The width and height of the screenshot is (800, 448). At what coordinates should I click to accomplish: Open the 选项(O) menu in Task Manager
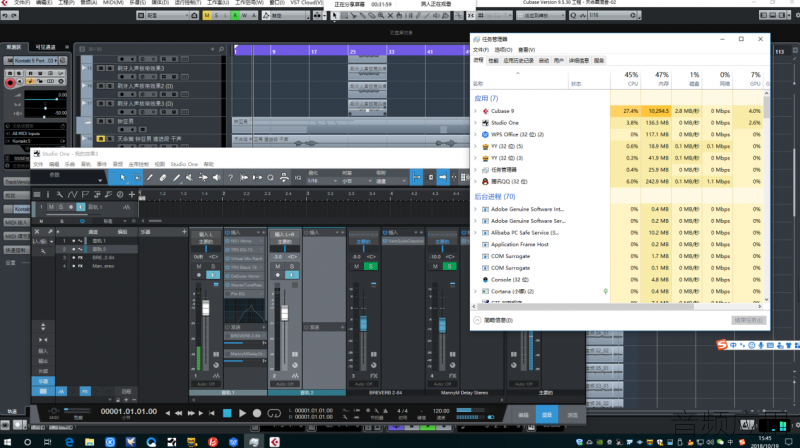[503, 50]
